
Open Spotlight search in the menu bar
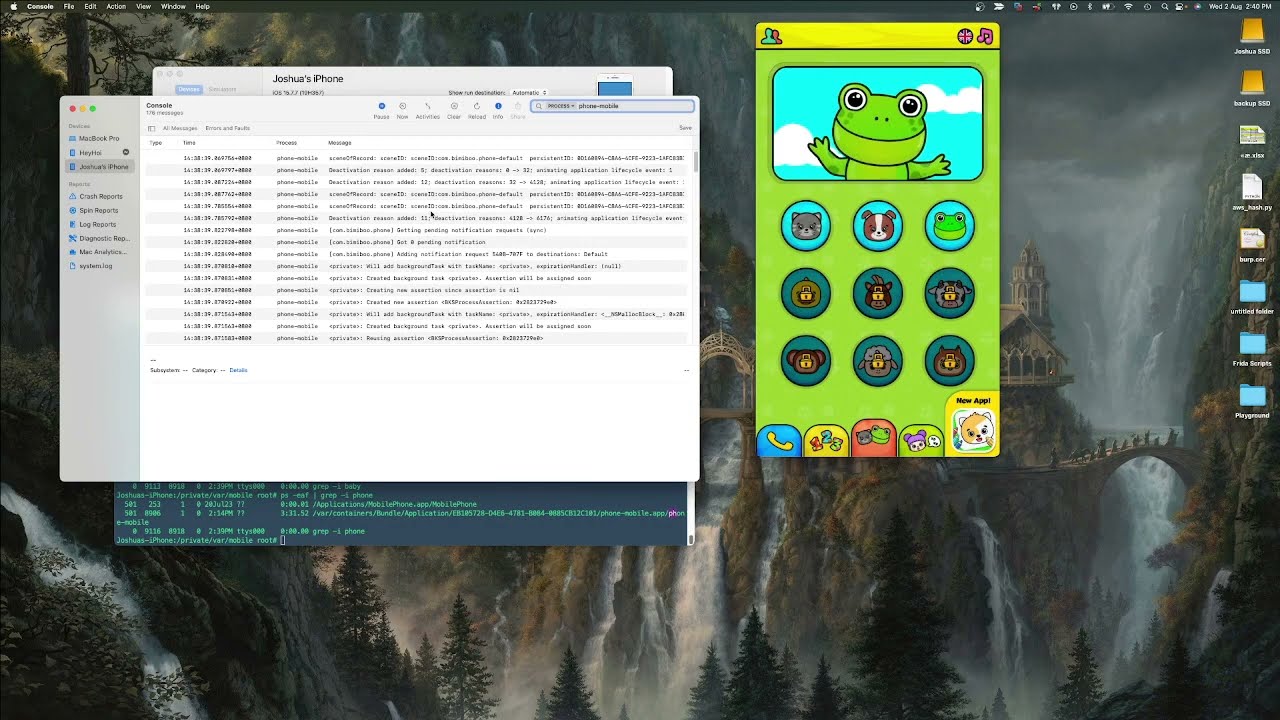tap(1164, 6)
